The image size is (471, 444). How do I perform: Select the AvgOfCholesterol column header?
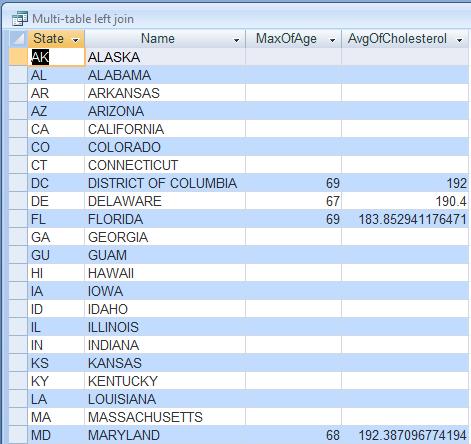point(405,39)
